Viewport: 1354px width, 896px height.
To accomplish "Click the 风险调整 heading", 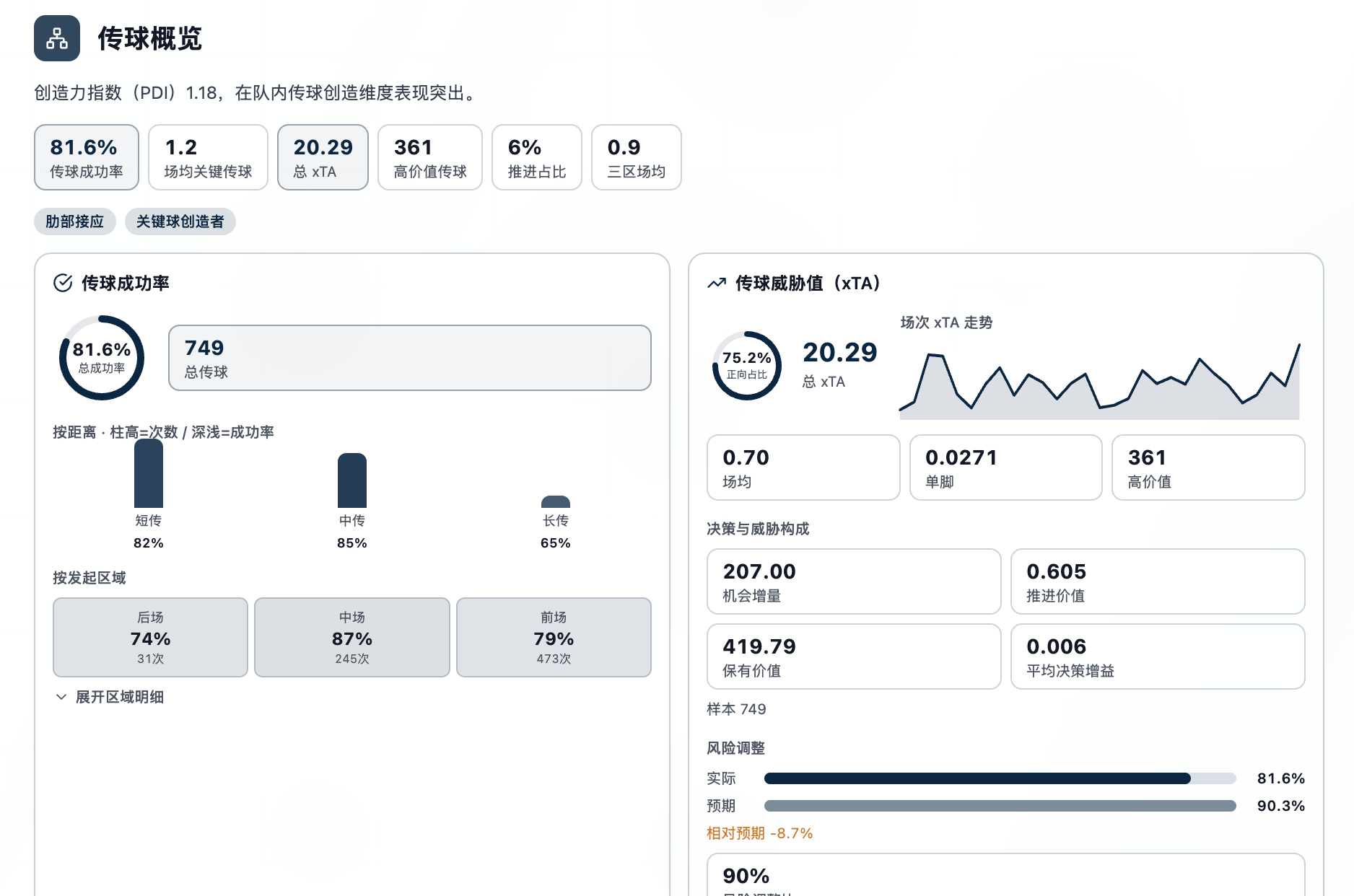I will (735, 748).
